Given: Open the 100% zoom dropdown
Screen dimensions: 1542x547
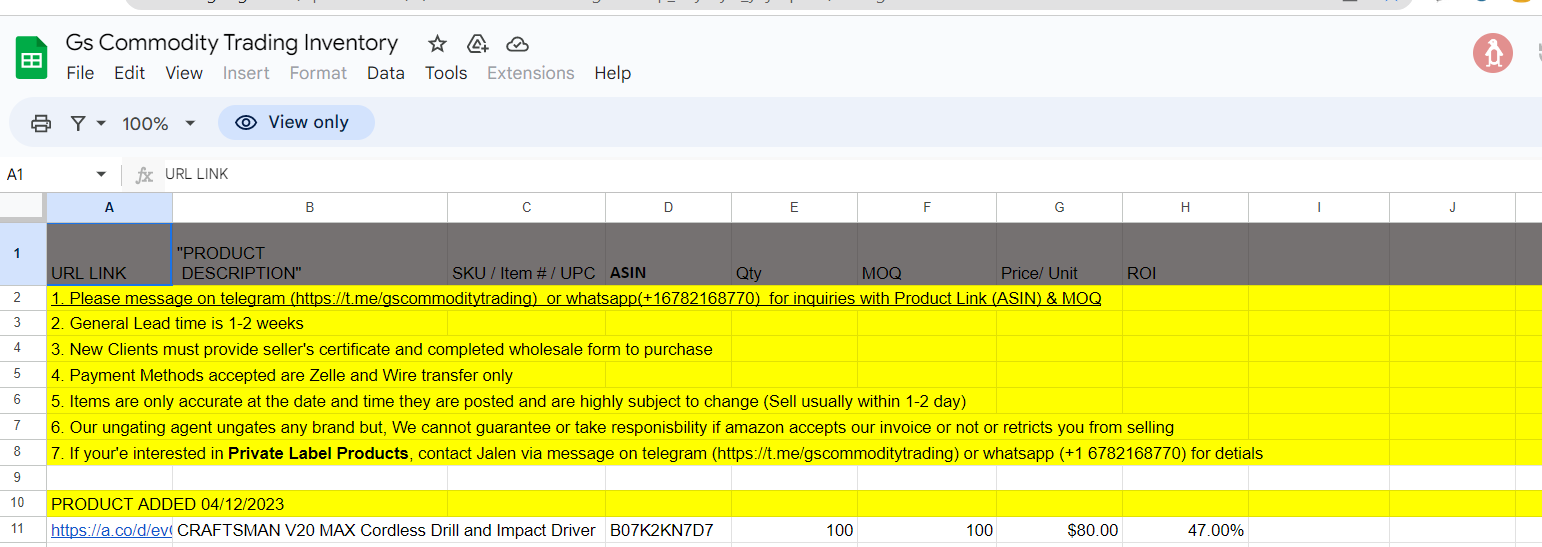Looking at the screenshot, I should pos(159,123).
